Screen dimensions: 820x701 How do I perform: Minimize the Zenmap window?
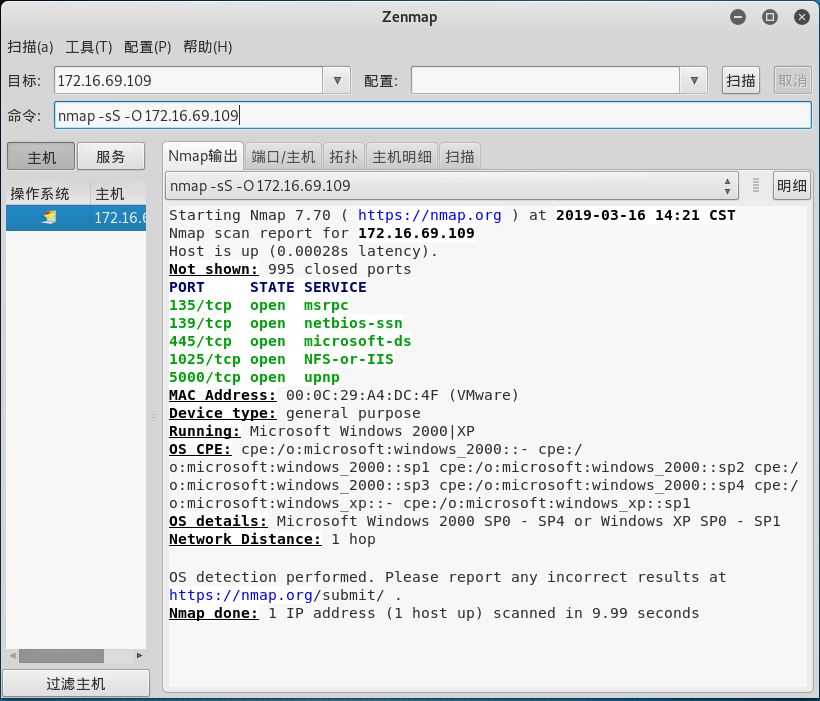pyautogui.click(x=738, y=17)
